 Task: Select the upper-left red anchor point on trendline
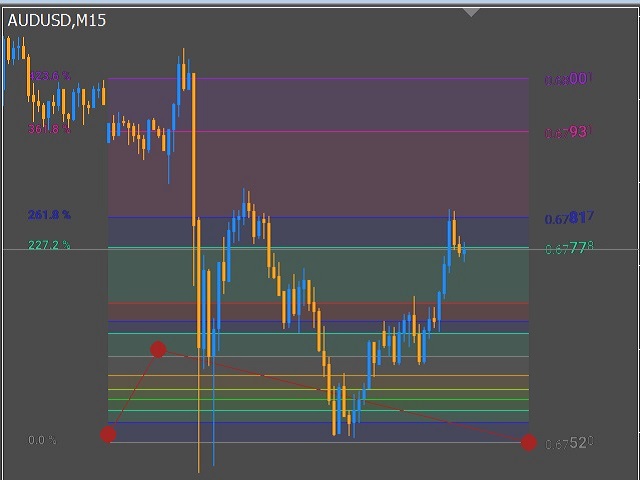[x=158, y=349]
